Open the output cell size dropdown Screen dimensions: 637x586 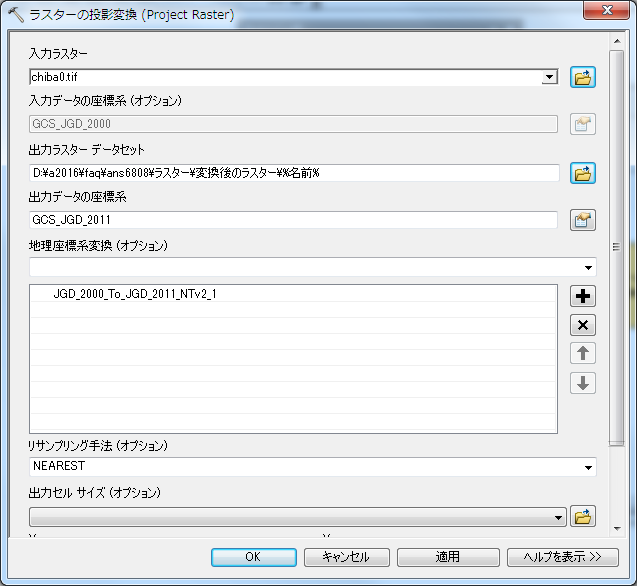point(558,518)
